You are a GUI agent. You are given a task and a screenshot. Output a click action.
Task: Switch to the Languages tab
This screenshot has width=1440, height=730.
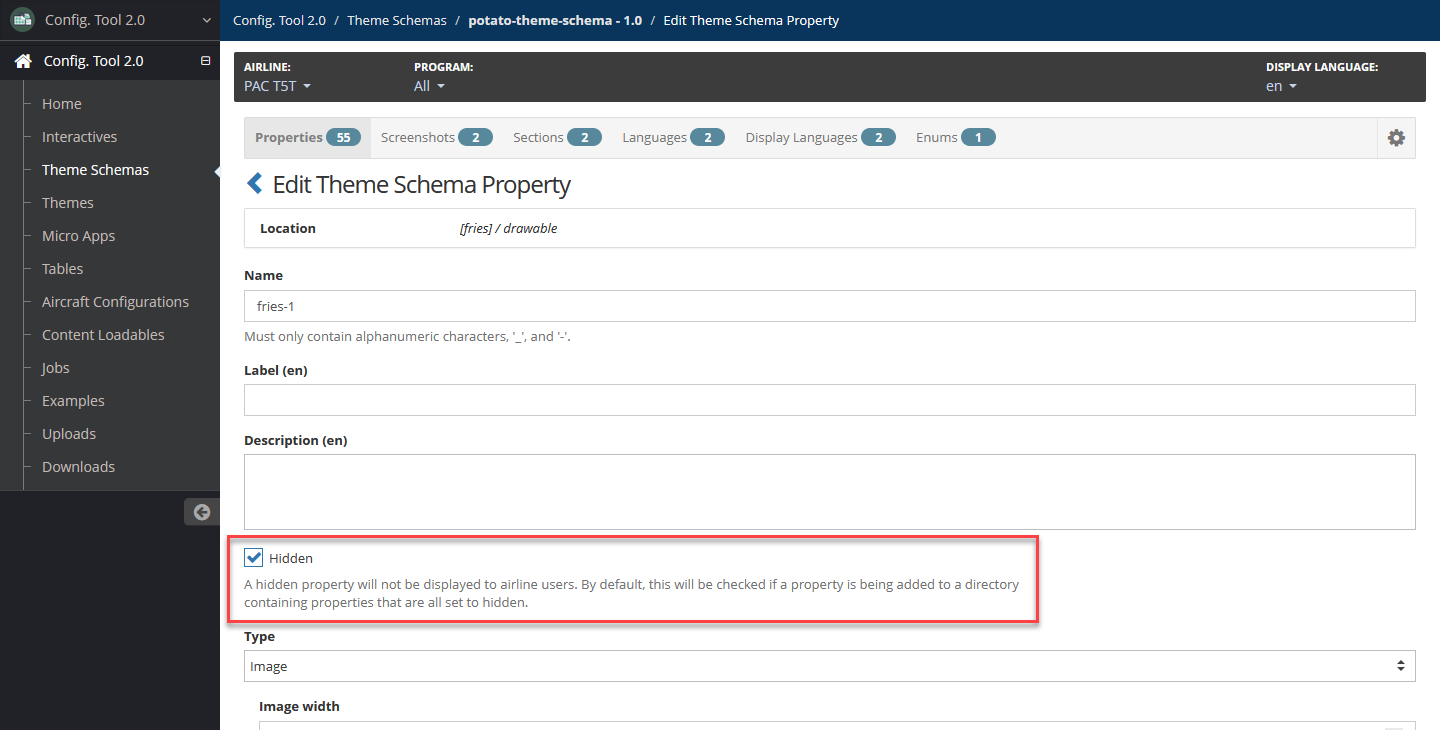[673, 138]
